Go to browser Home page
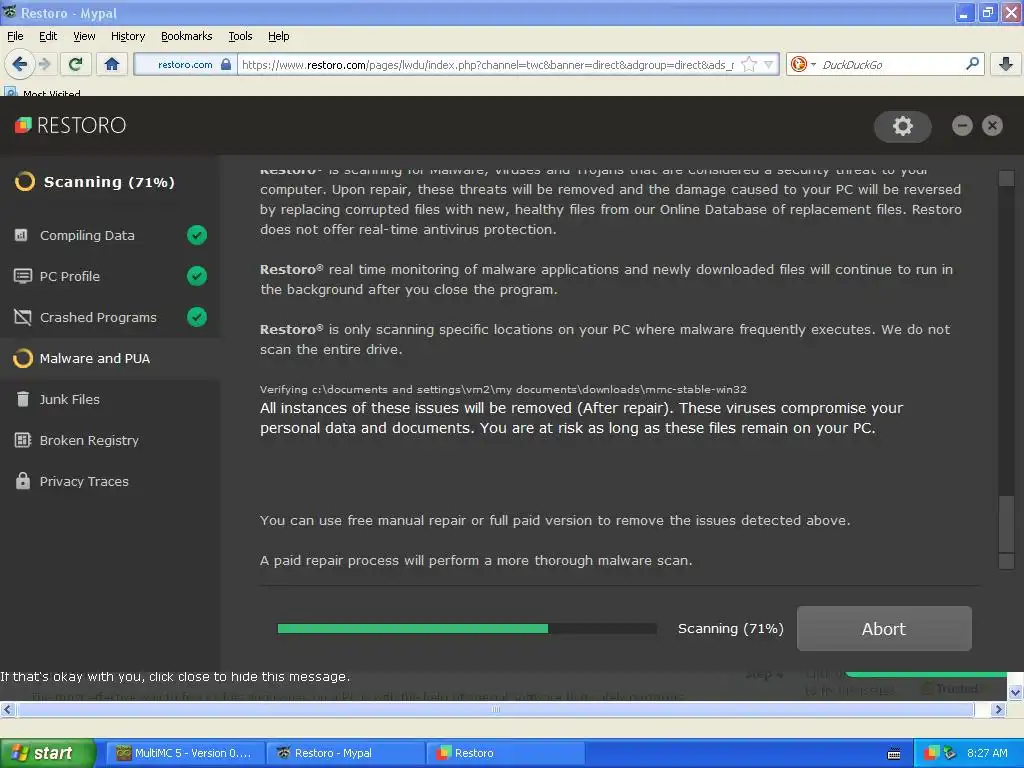This screenshot has width=1024, height=768. (x=112, y=64)
